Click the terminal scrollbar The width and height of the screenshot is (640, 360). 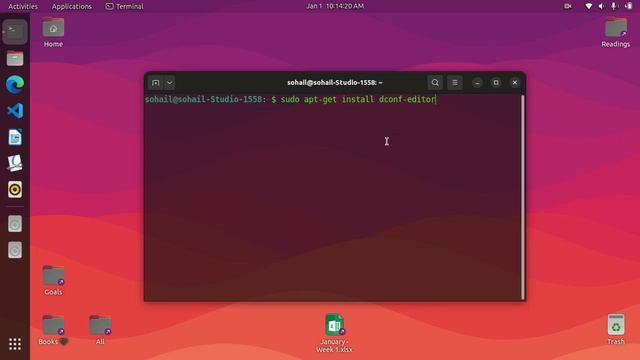(522, 197)
